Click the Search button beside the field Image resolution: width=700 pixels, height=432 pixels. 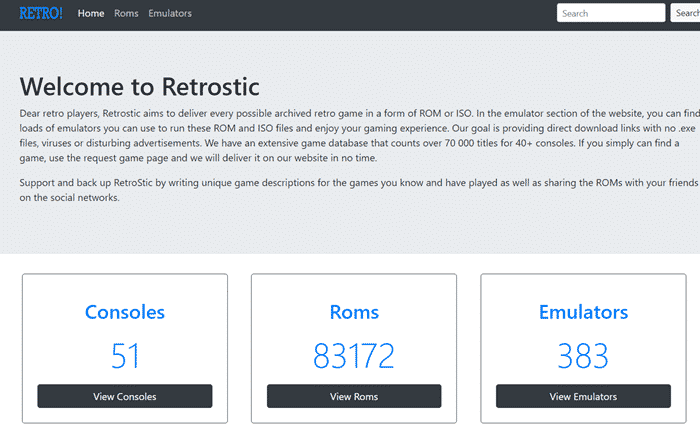pyautogui.click(x=685, y=13)
